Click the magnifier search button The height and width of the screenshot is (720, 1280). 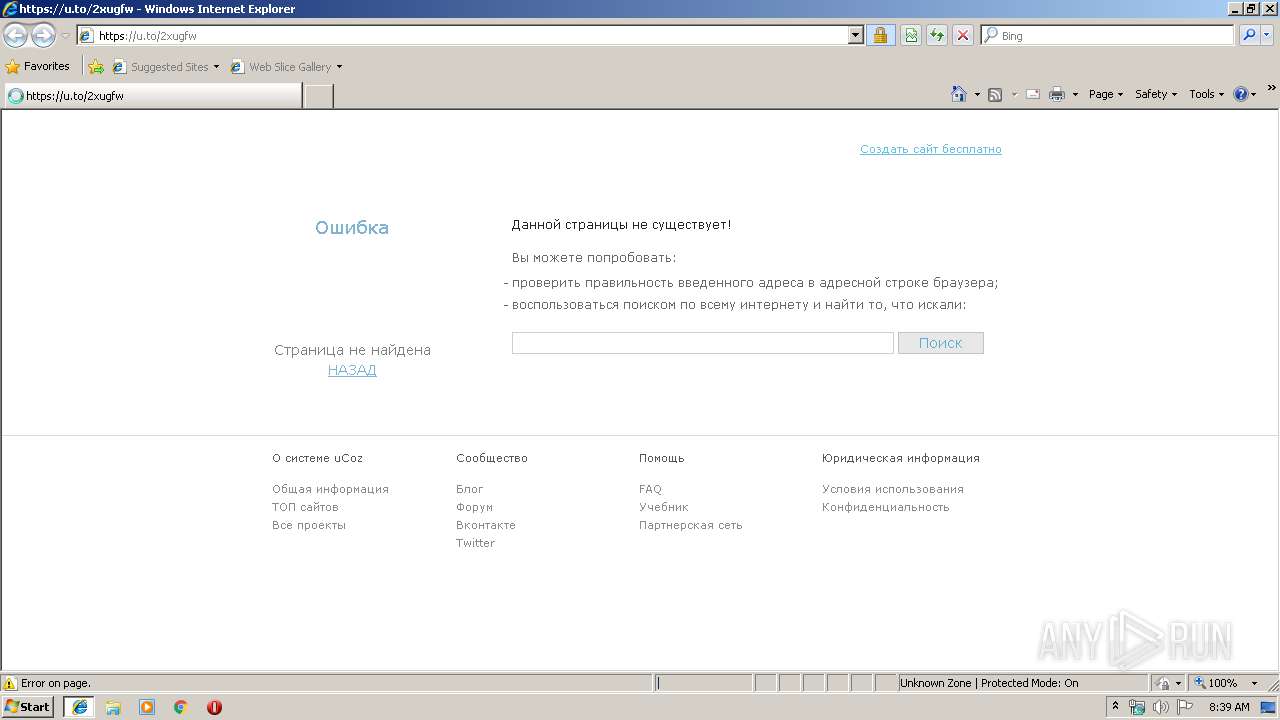pyautogui.click(x=1249, y=35)
